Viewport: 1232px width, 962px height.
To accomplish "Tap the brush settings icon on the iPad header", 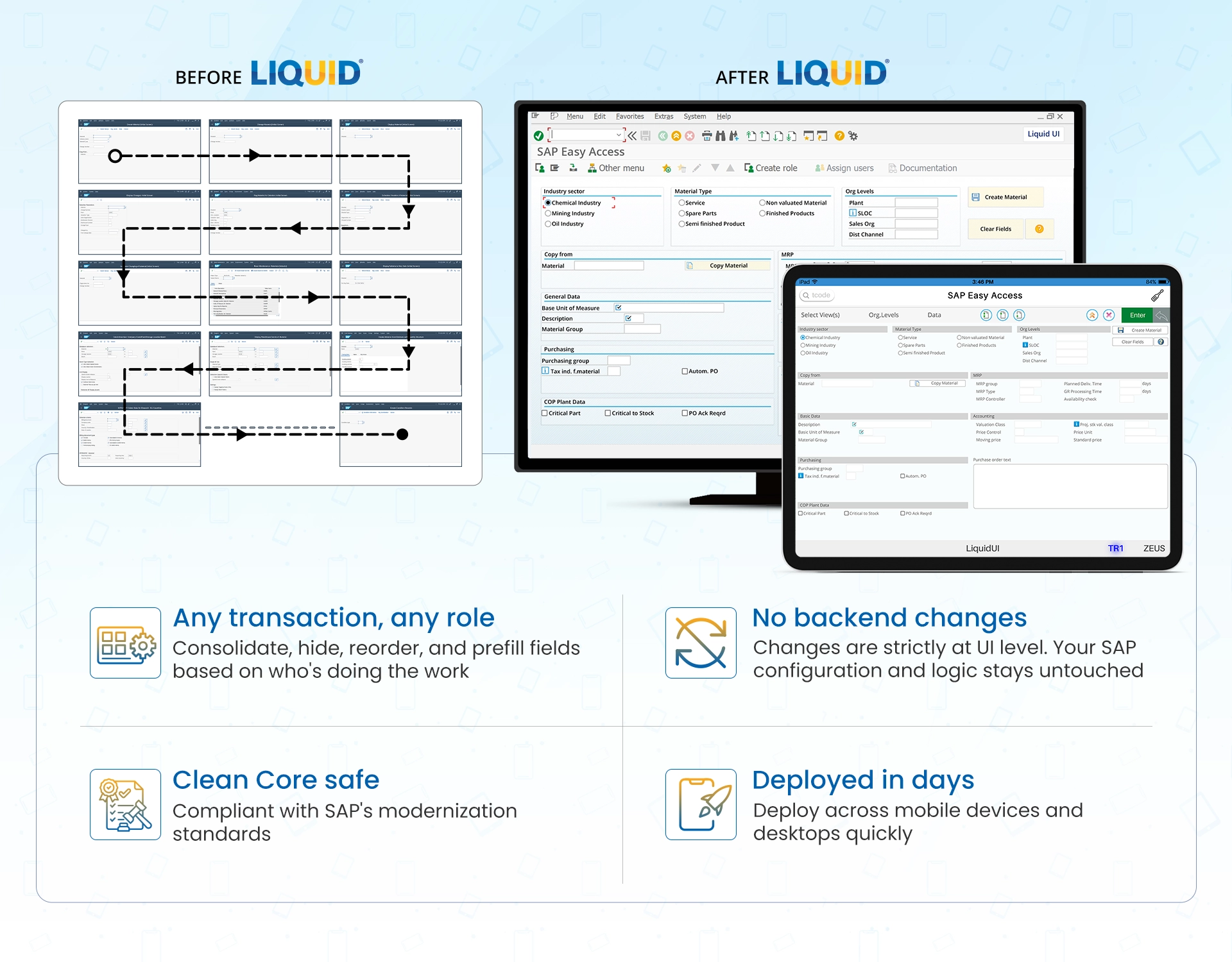I will pyautogui.click(x=1157, y=296).
